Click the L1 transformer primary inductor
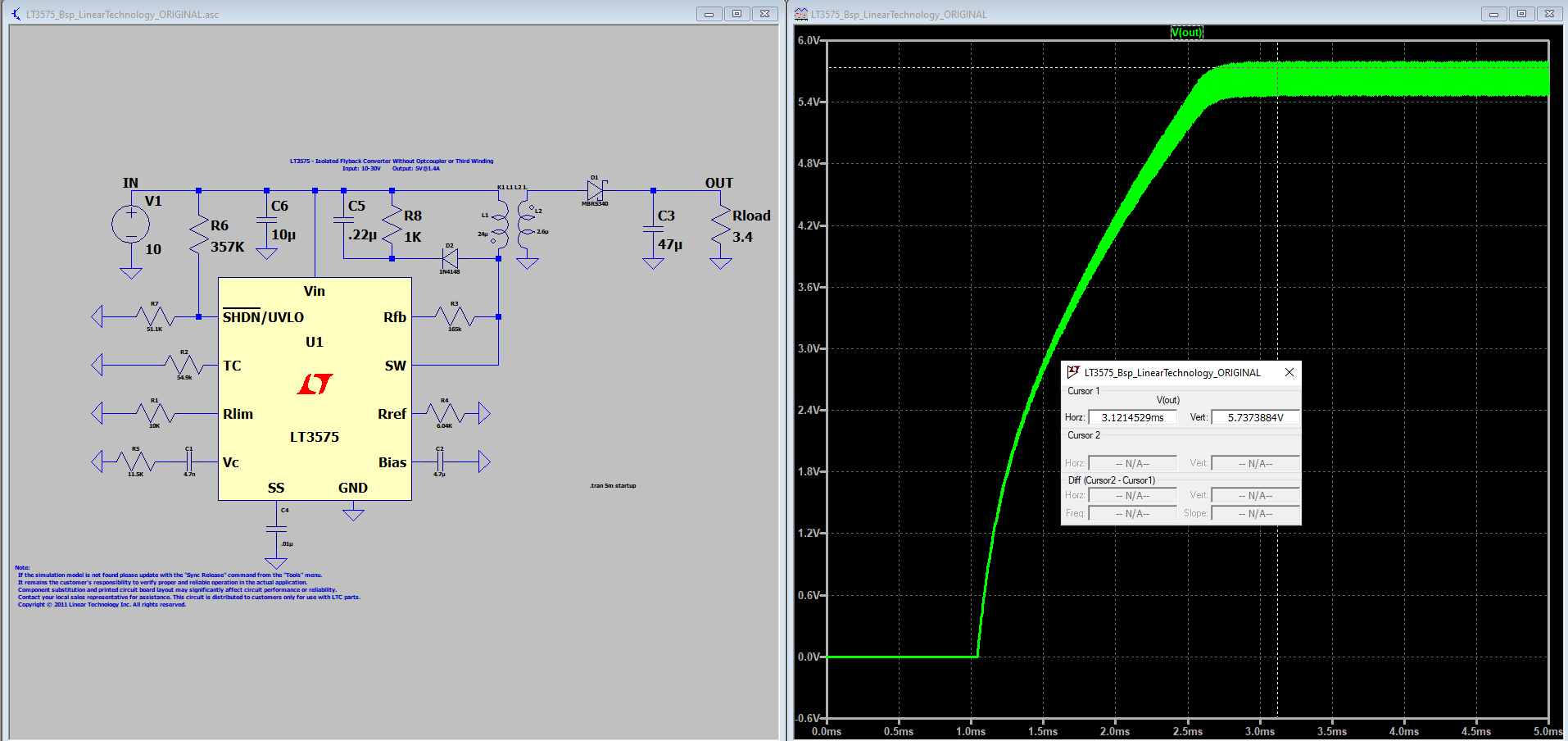The image size is (1568, 741). coord(500,225)
